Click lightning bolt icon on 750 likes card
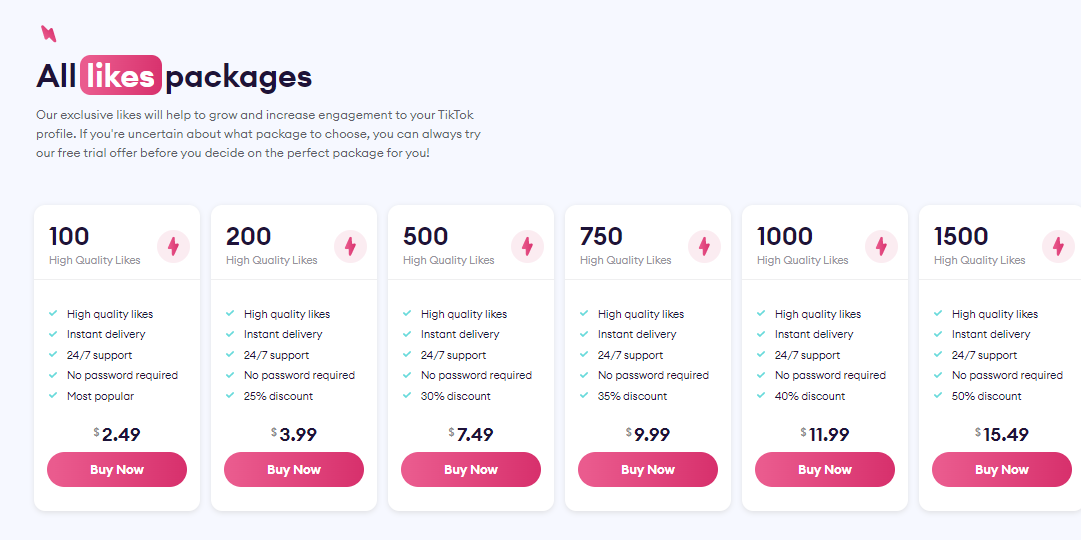This screenshot has width=1081, height=540. pyautogui.click(x=705, y=246)
